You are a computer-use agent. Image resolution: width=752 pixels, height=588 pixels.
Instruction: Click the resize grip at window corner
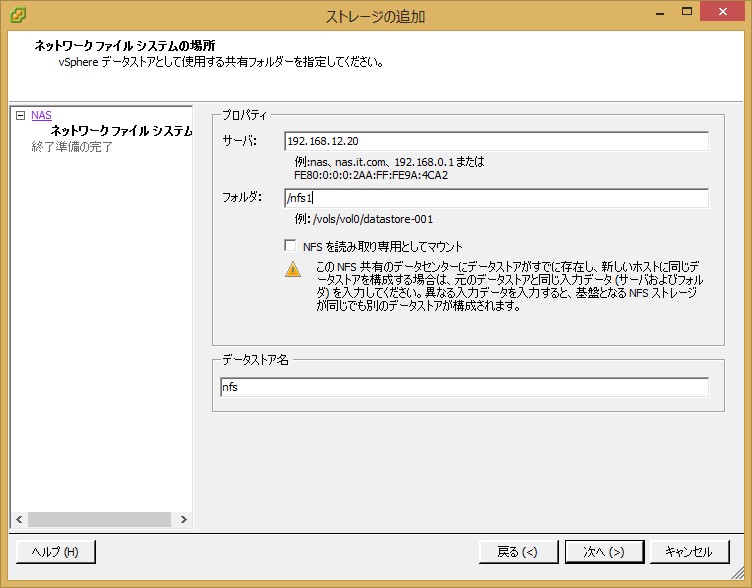tap(738, 573)
